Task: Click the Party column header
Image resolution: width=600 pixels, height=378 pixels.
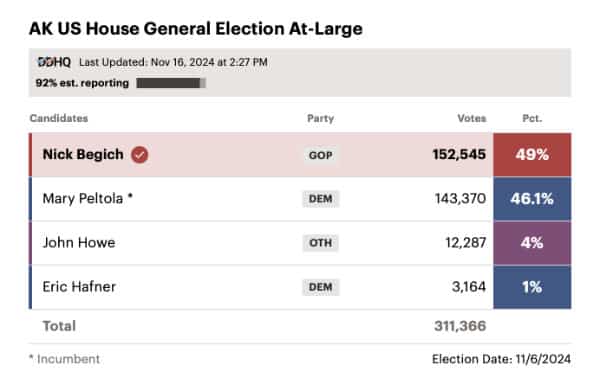Action: coord(321,118)
